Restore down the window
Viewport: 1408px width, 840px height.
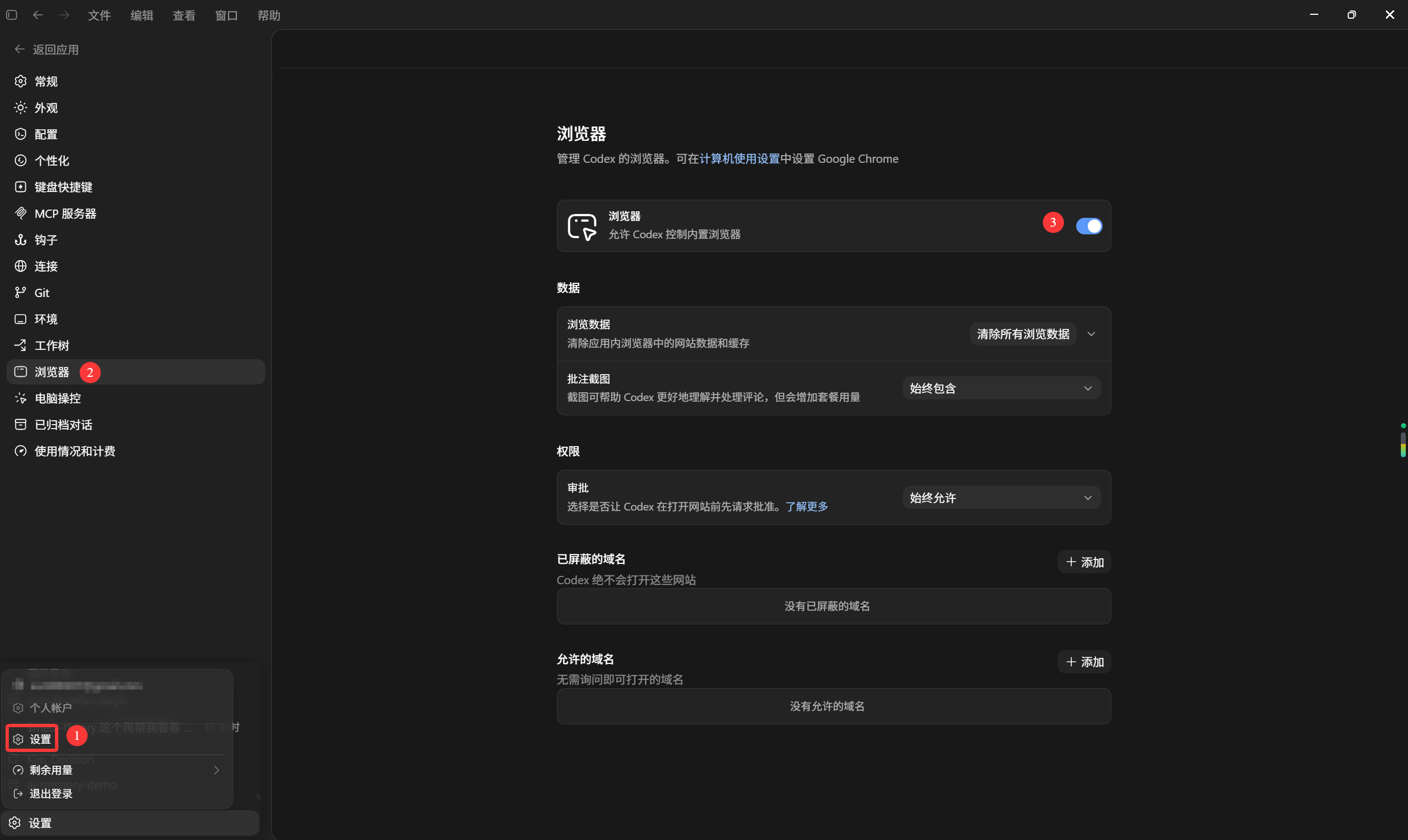pyautogui.click(x=1351, y=15)
